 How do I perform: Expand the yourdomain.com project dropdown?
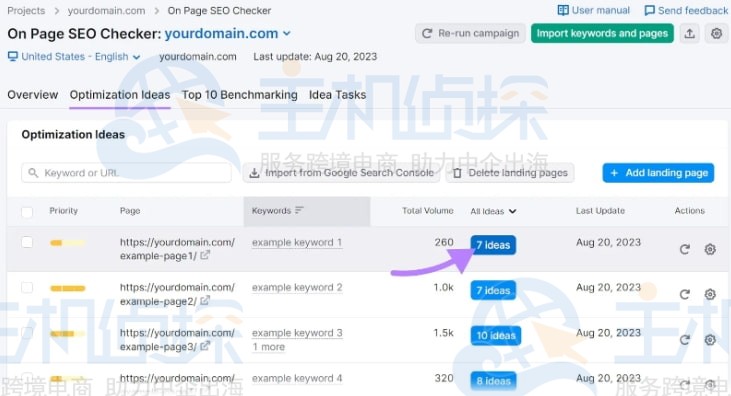click(x=228, y=34)
